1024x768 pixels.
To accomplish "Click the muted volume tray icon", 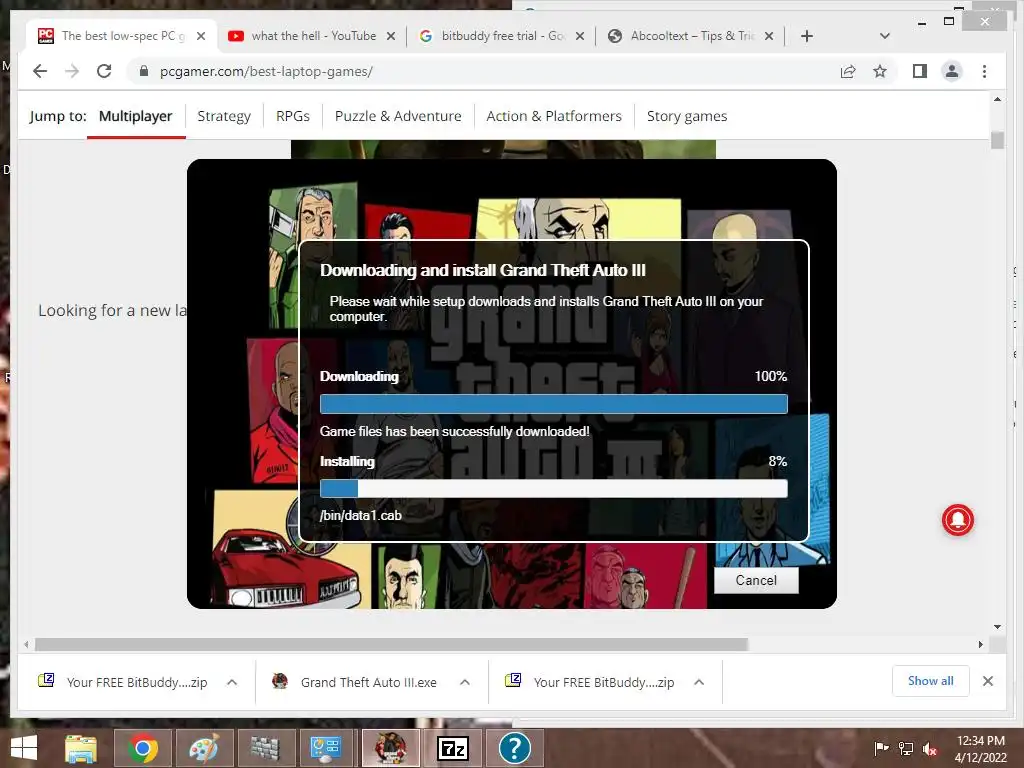I will [930, 748].
